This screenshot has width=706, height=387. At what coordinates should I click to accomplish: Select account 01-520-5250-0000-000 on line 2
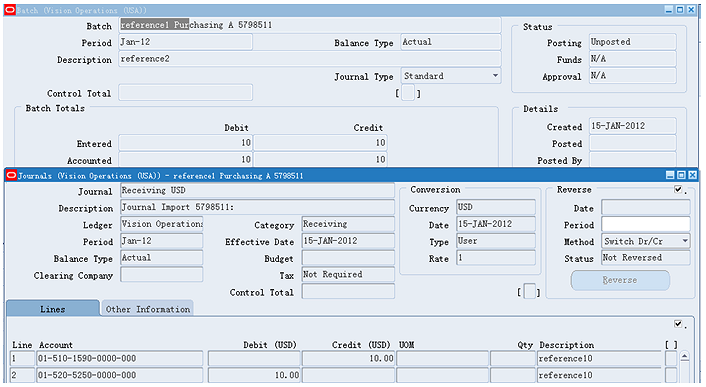(120, 375)
